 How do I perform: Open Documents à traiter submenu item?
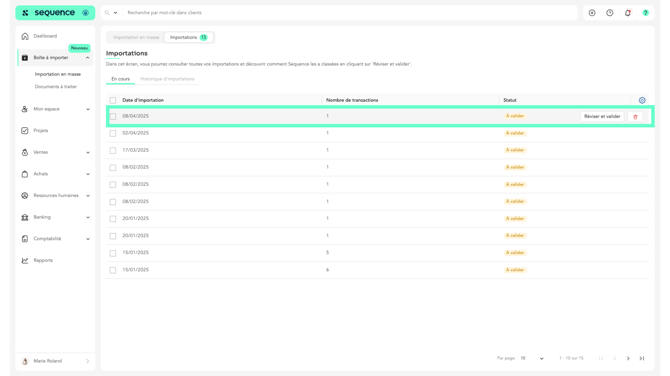point(56,87)
